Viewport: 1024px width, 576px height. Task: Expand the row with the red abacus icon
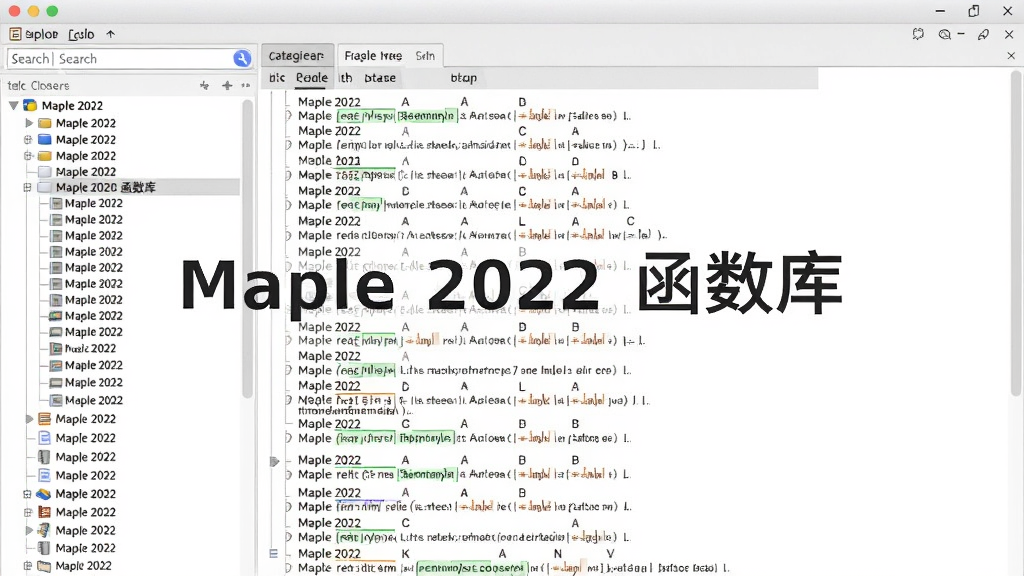27,512
